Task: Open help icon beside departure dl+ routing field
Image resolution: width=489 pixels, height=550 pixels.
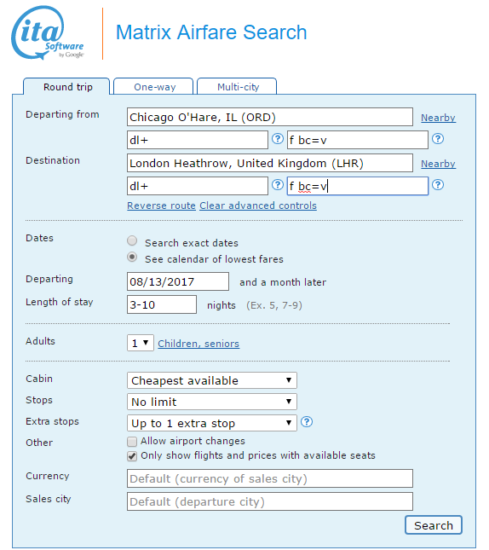Action: point(277,139)
